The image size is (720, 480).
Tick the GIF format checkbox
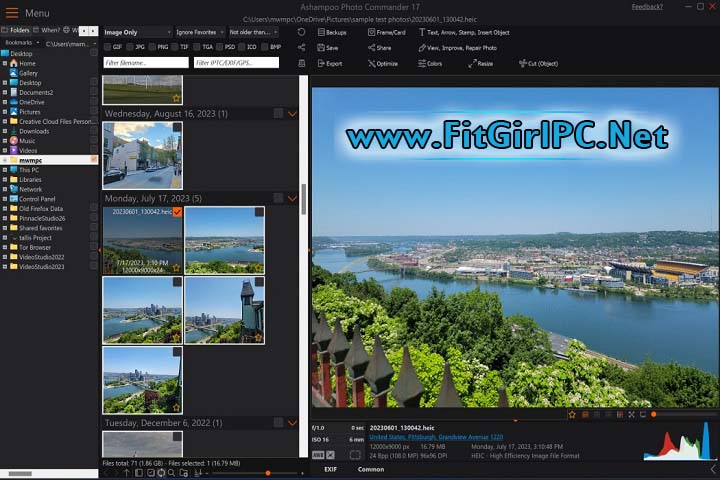coord(108,47)
